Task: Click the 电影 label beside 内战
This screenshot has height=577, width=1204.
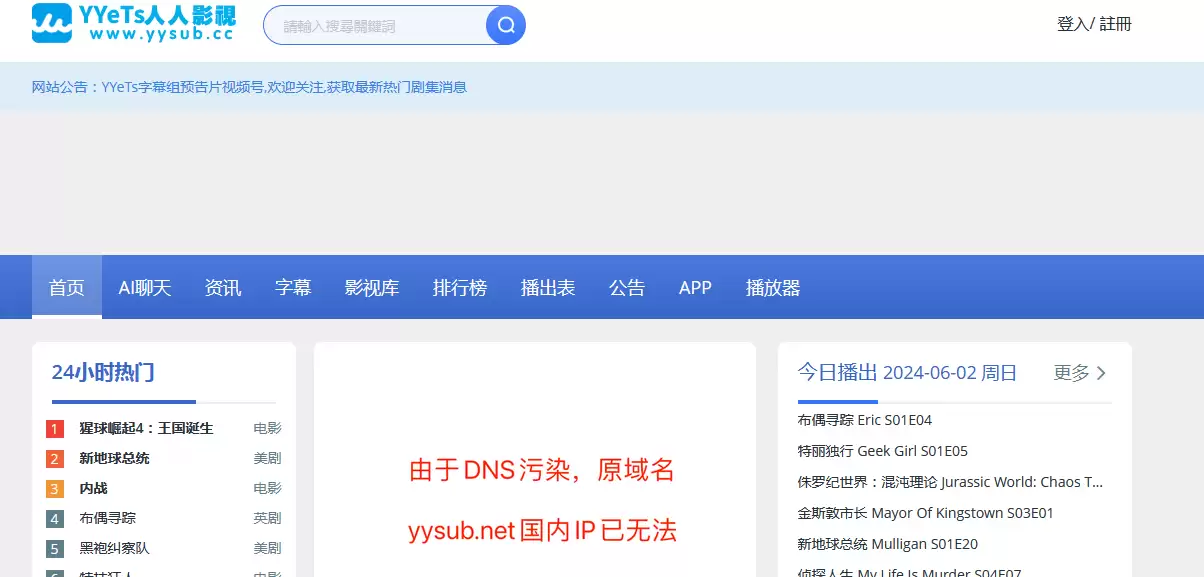Action: [x=267, y=488]
